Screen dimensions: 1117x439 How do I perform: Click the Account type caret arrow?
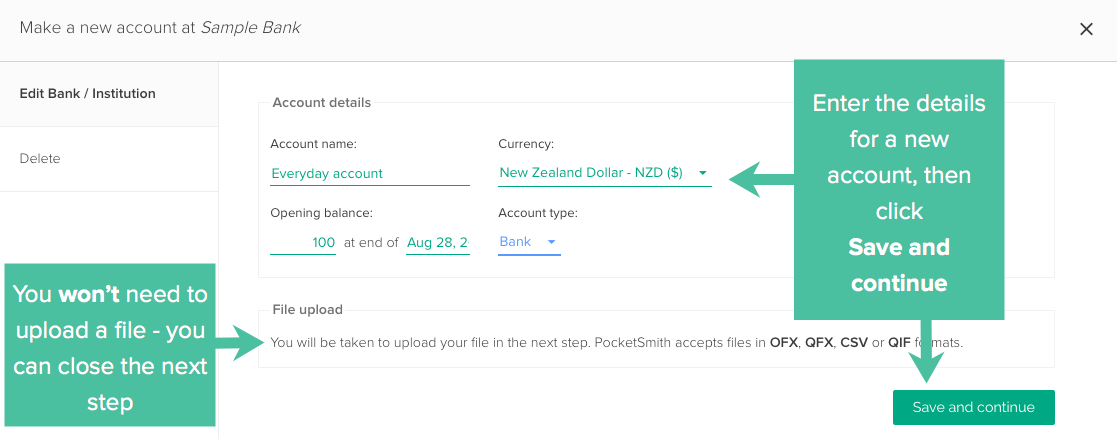pyautogui.click(x=551, y=242)
